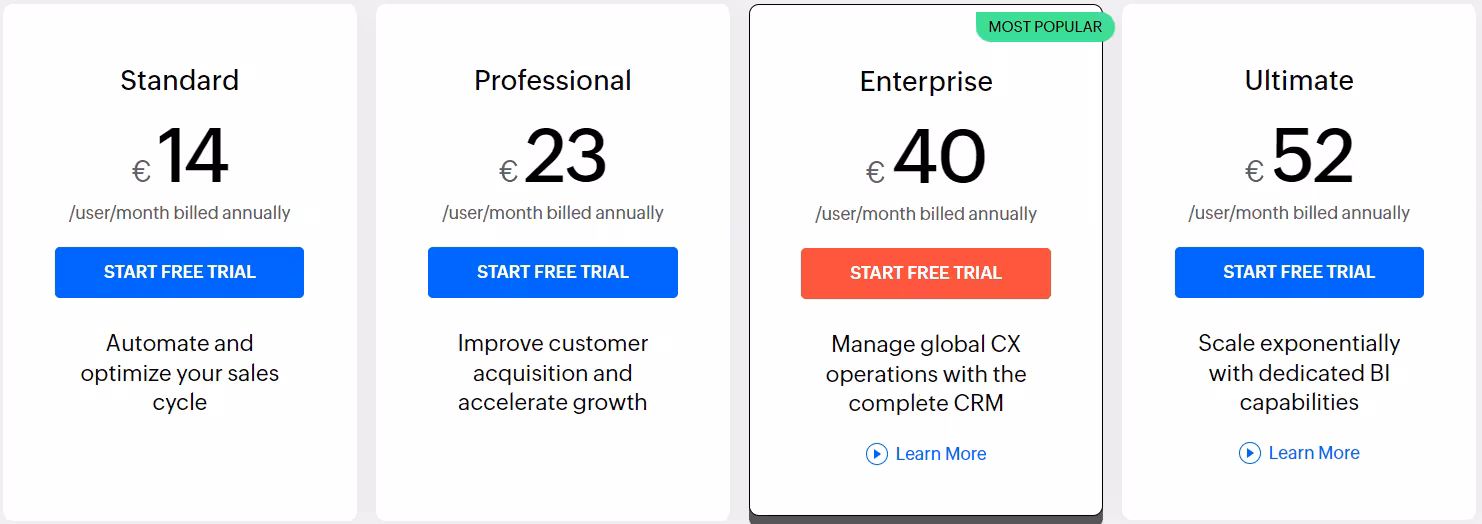Viewport: 1482px width, 524px height.
Task: Click the 'Automate and optimize your sales cycle' description
Action: click(180, 373)
